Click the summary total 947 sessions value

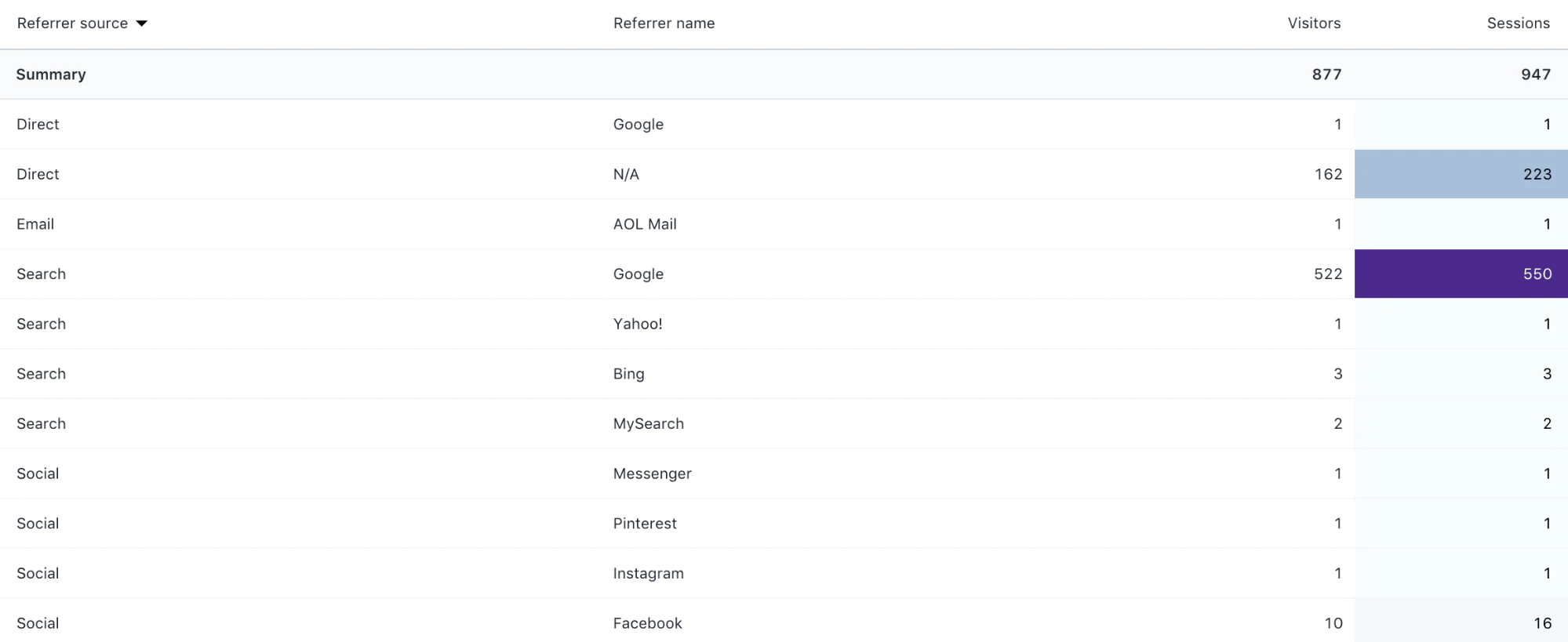coord(1535,74)
